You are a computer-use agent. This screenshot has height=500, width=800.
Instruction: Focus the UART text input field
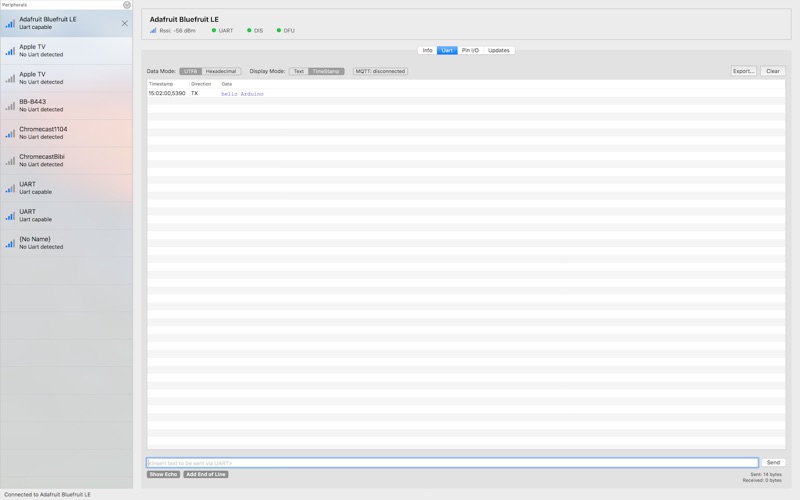pyautogui.click(x=453, y=463)
